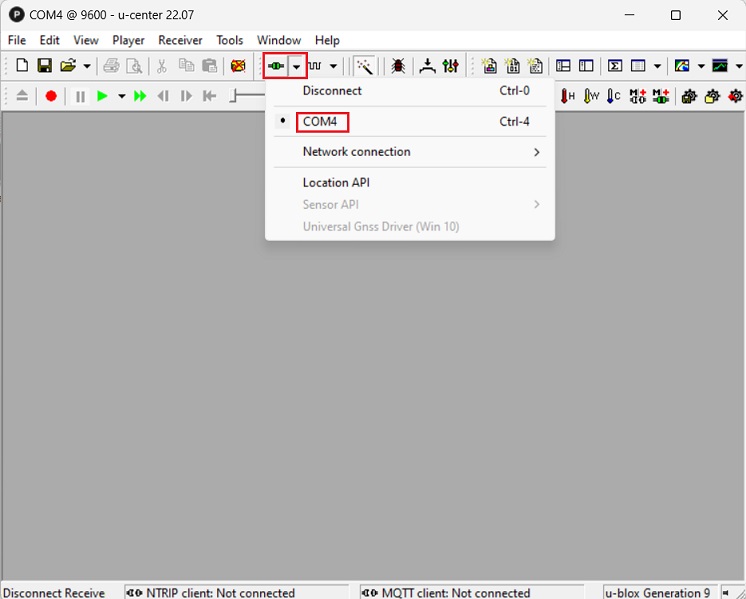The height and width of the screenshot is (599, 746).
Task: Click the debug bug icon
Action: pos(398,66)
